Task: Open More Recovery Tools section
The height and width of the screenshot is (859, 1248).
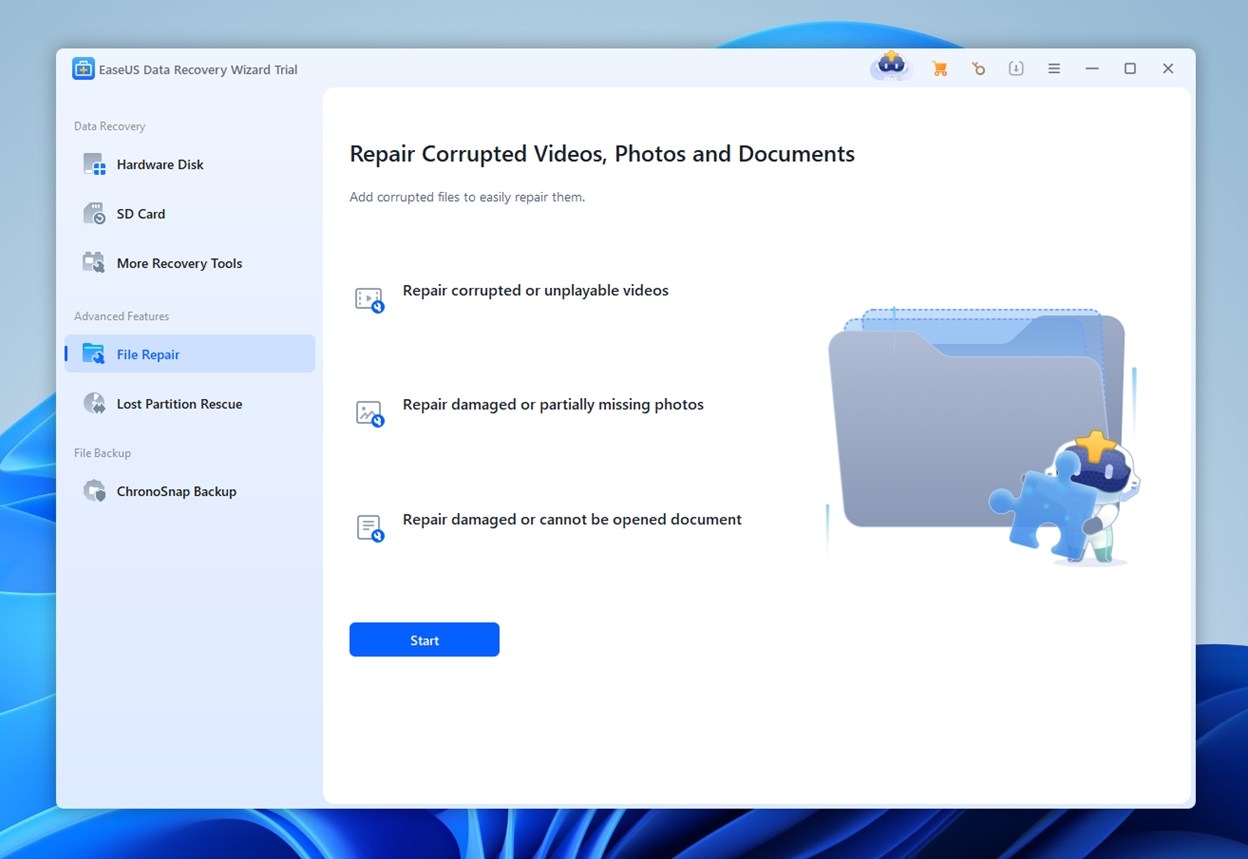Action: tap(190, 263)
